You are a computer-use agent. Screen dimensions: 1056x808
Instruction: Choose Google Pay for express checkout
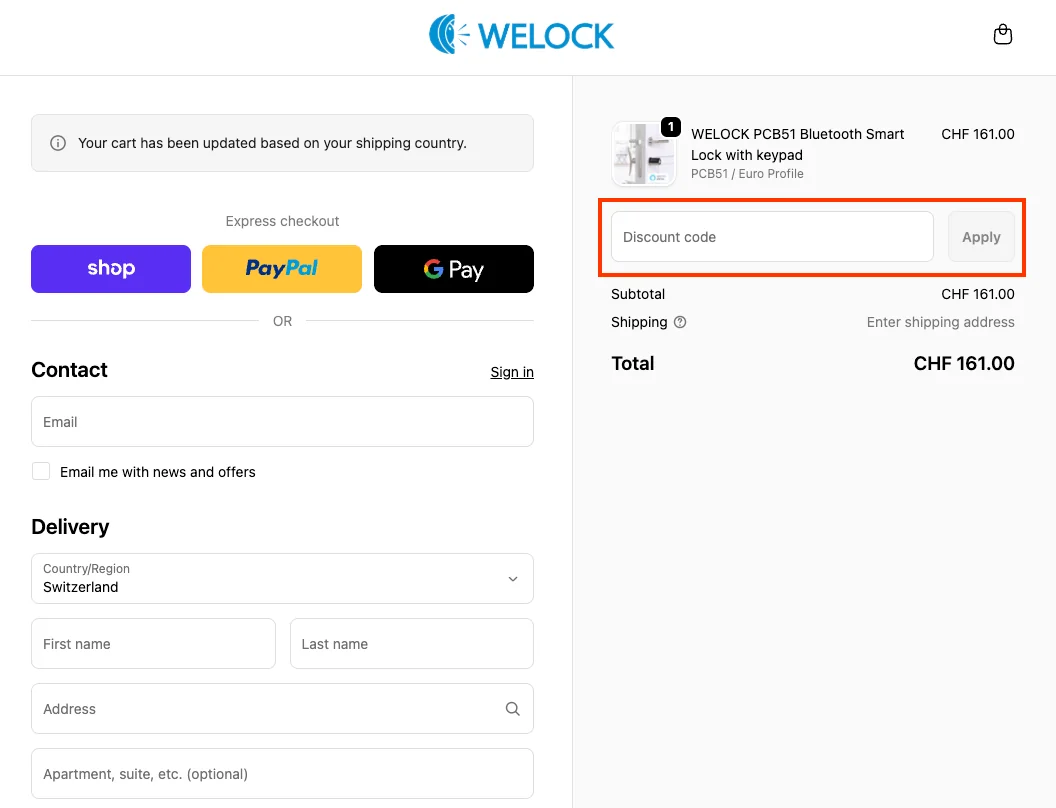(453, 268)
